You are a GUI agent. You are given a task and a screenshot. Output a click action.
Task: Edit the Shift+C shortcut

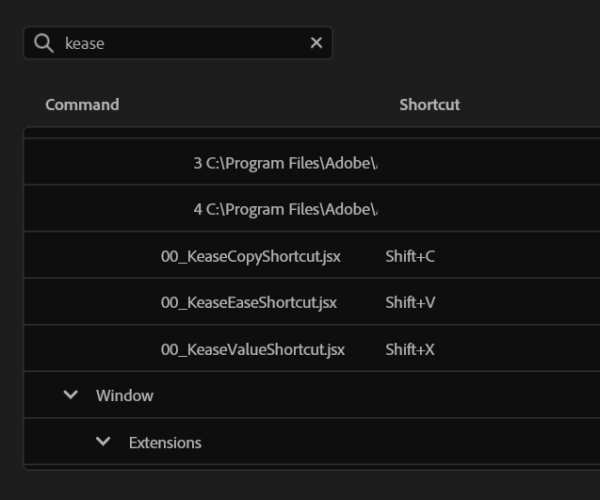click(410, 256)
